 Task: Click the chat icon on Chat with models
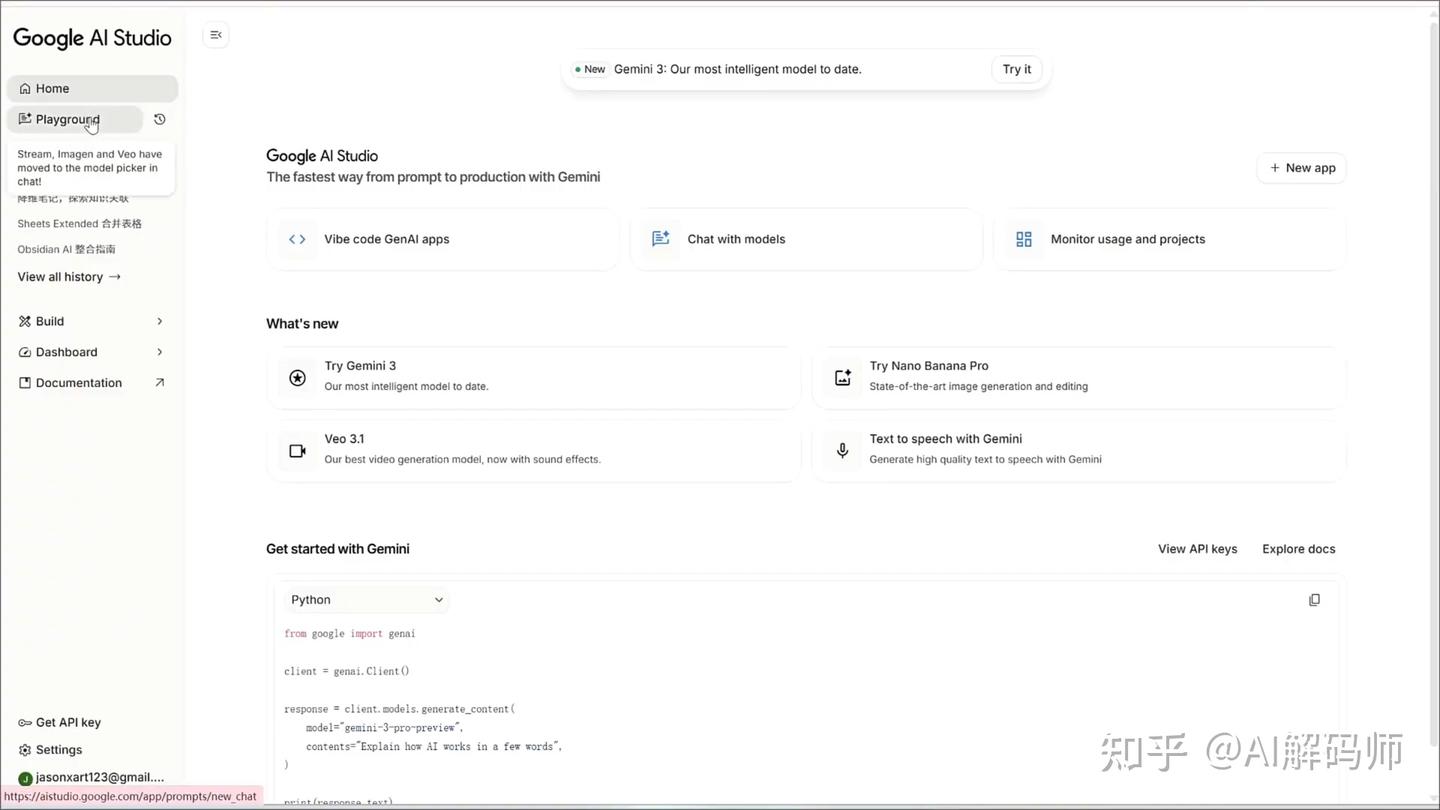pyautogui.click(x=660, y=239)
